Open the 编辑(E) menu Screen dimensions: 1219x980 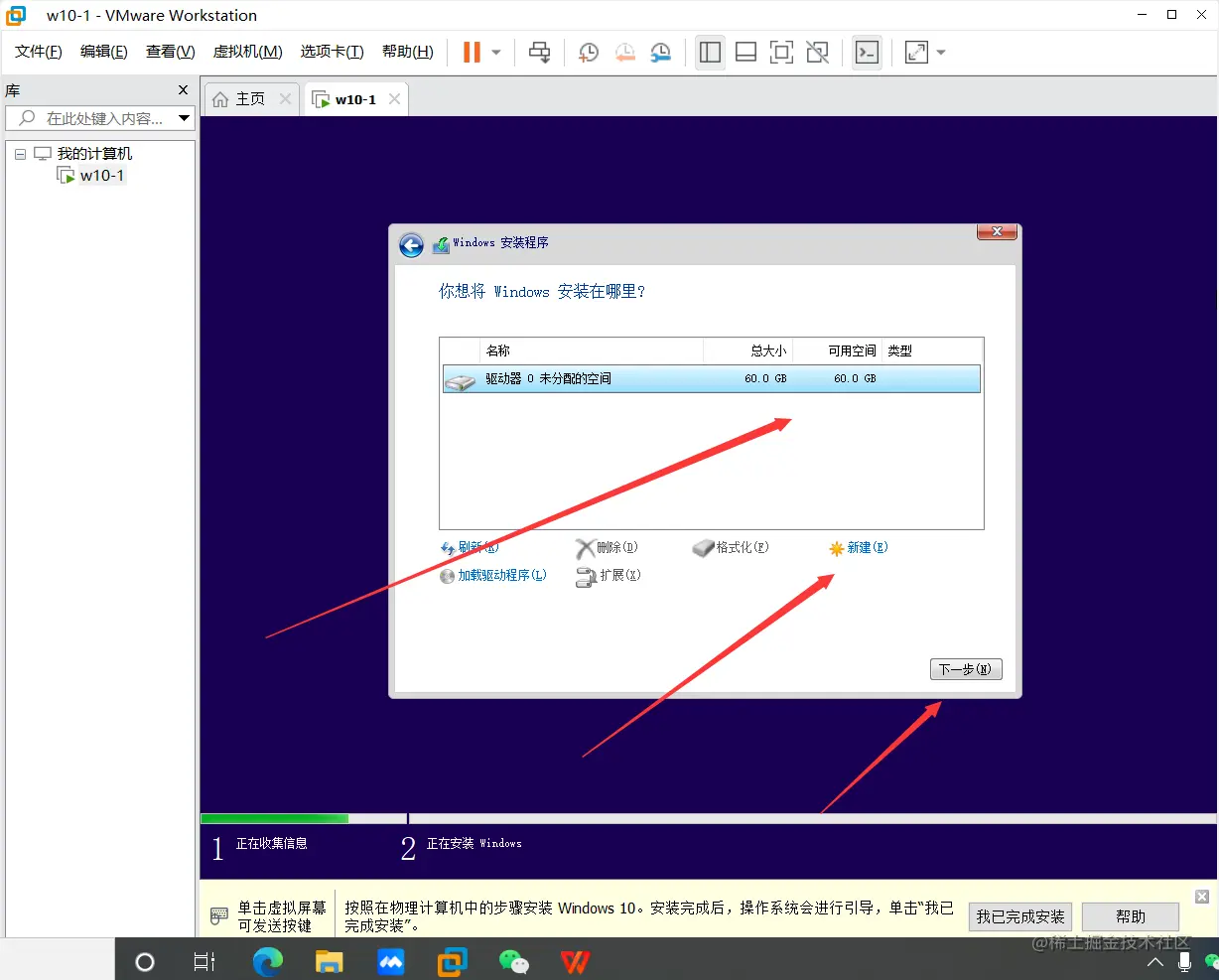[x=103, y=52]
